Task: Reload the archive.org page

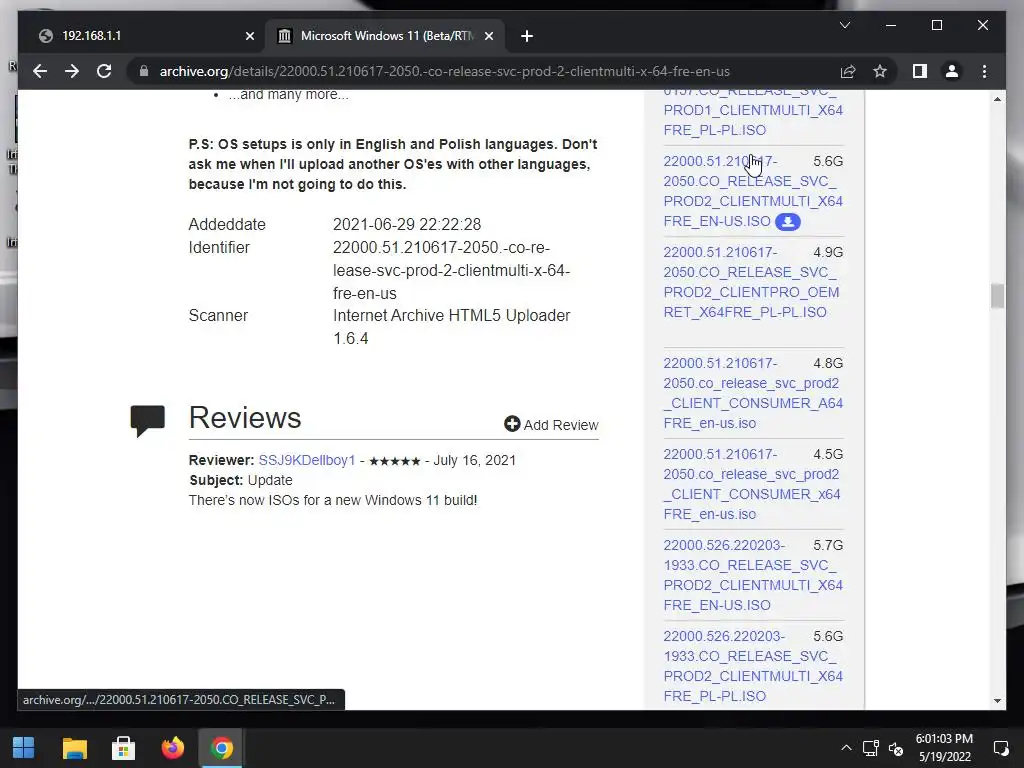Action: 104,71
